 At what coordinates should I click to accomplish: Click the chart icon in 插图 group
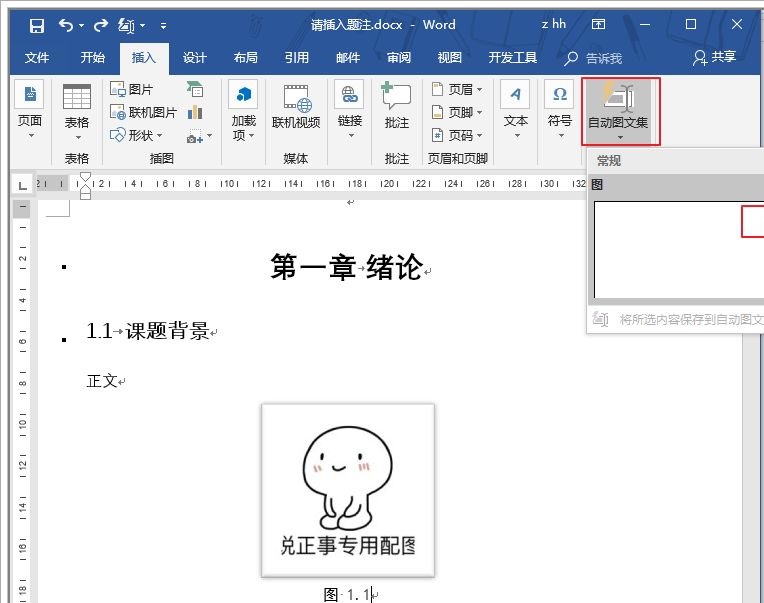[194, 113]
